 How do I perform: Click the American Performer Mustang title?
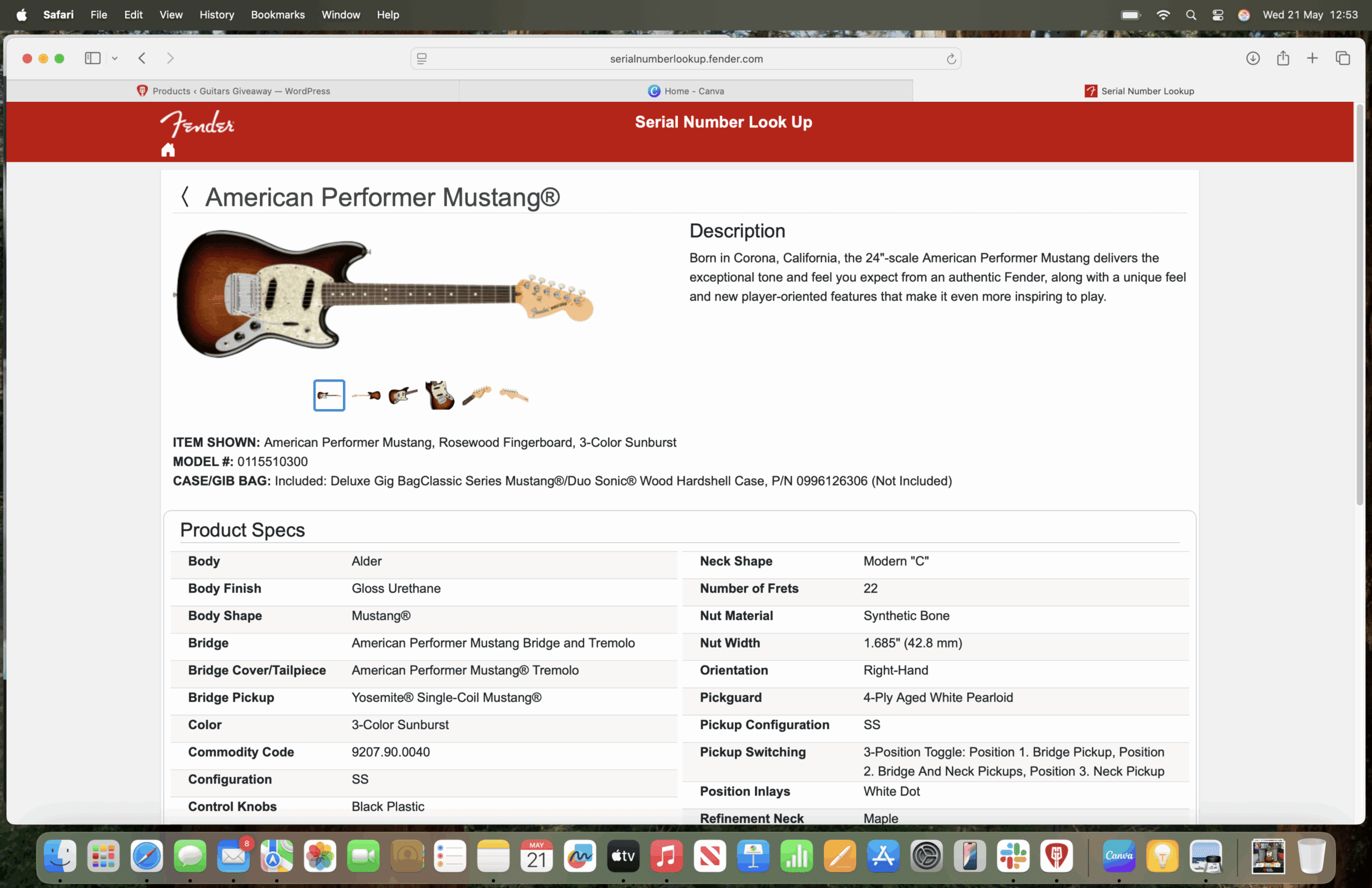pos(383,197)
